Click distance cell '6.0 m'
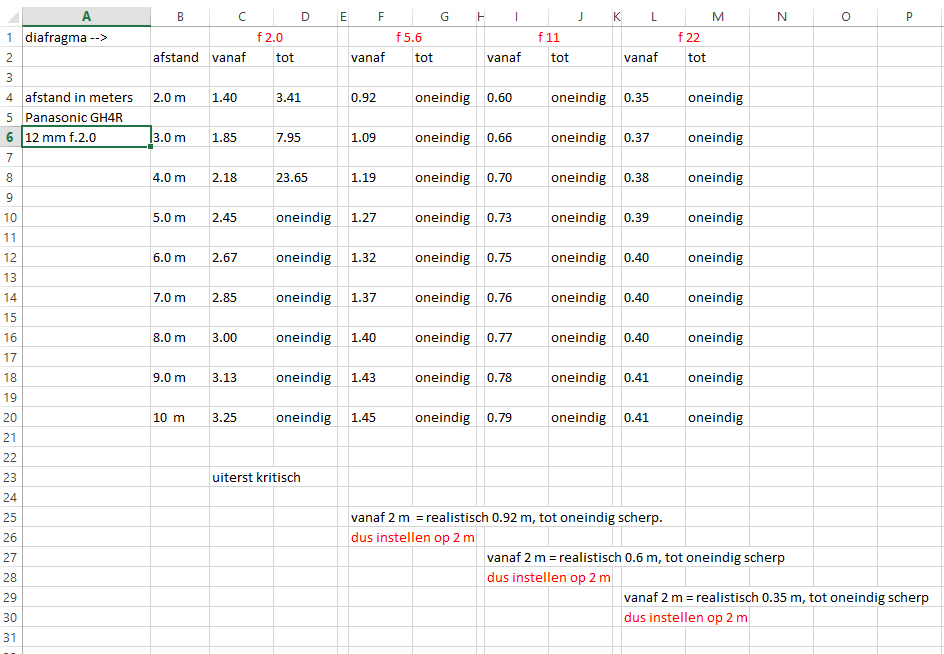944x654 pixels. point(180,257)
